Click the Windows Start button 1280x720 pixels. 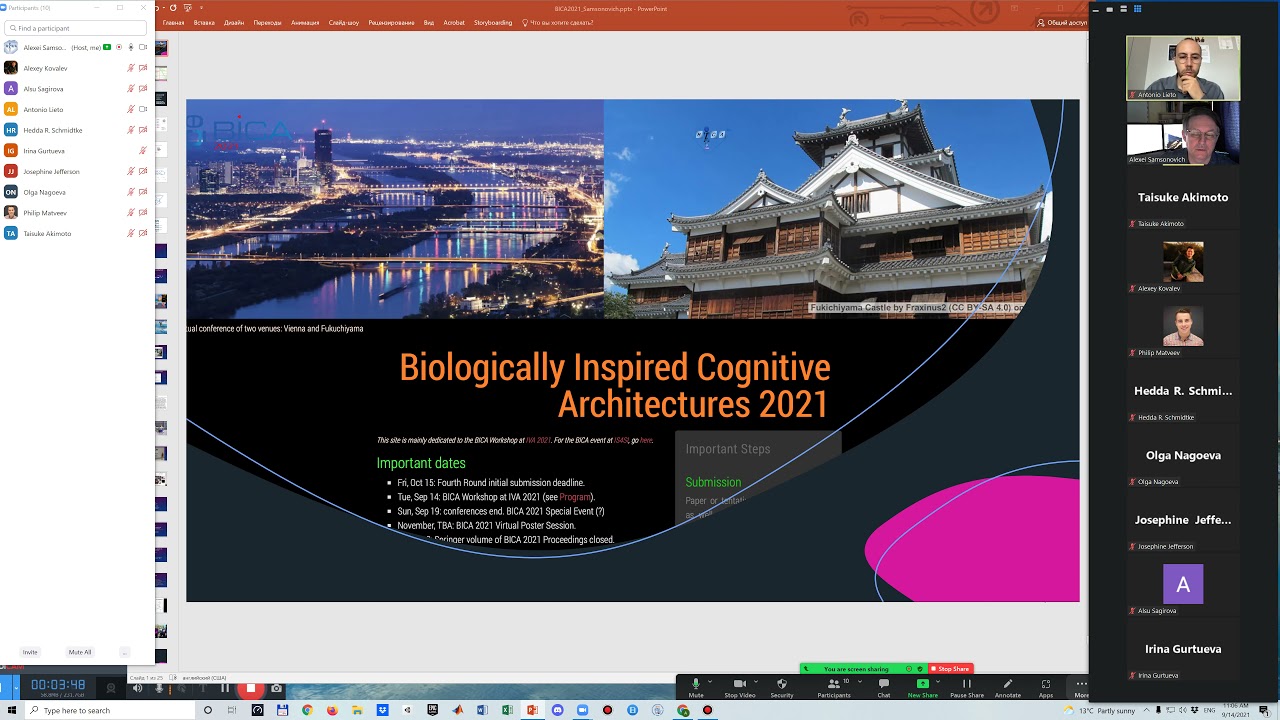[10, 710]
